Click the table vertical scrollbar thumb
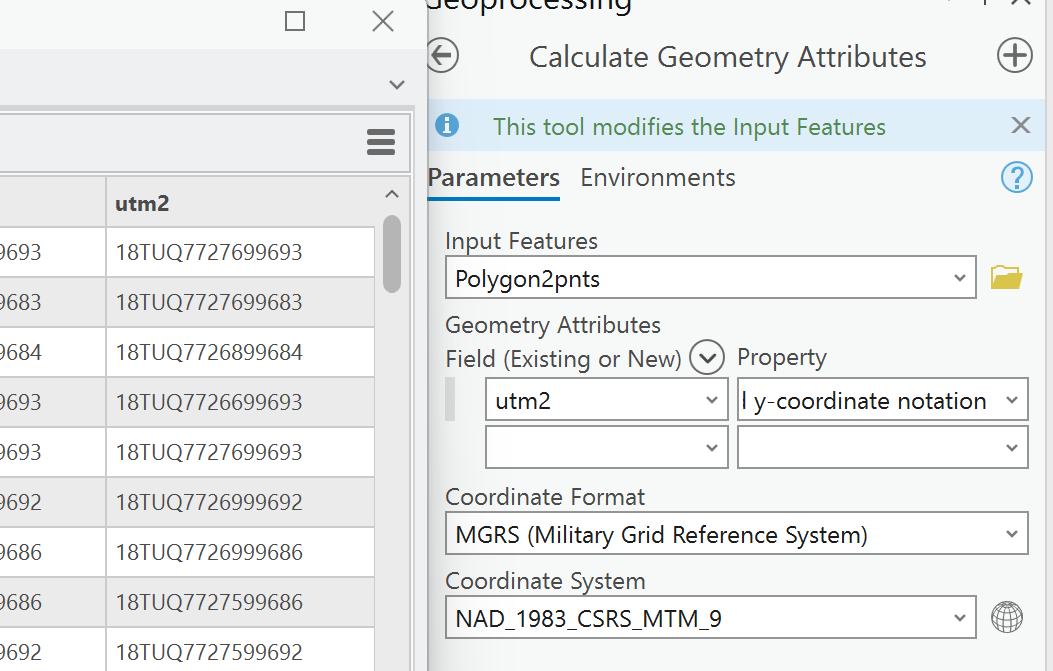 pos(392,254)
